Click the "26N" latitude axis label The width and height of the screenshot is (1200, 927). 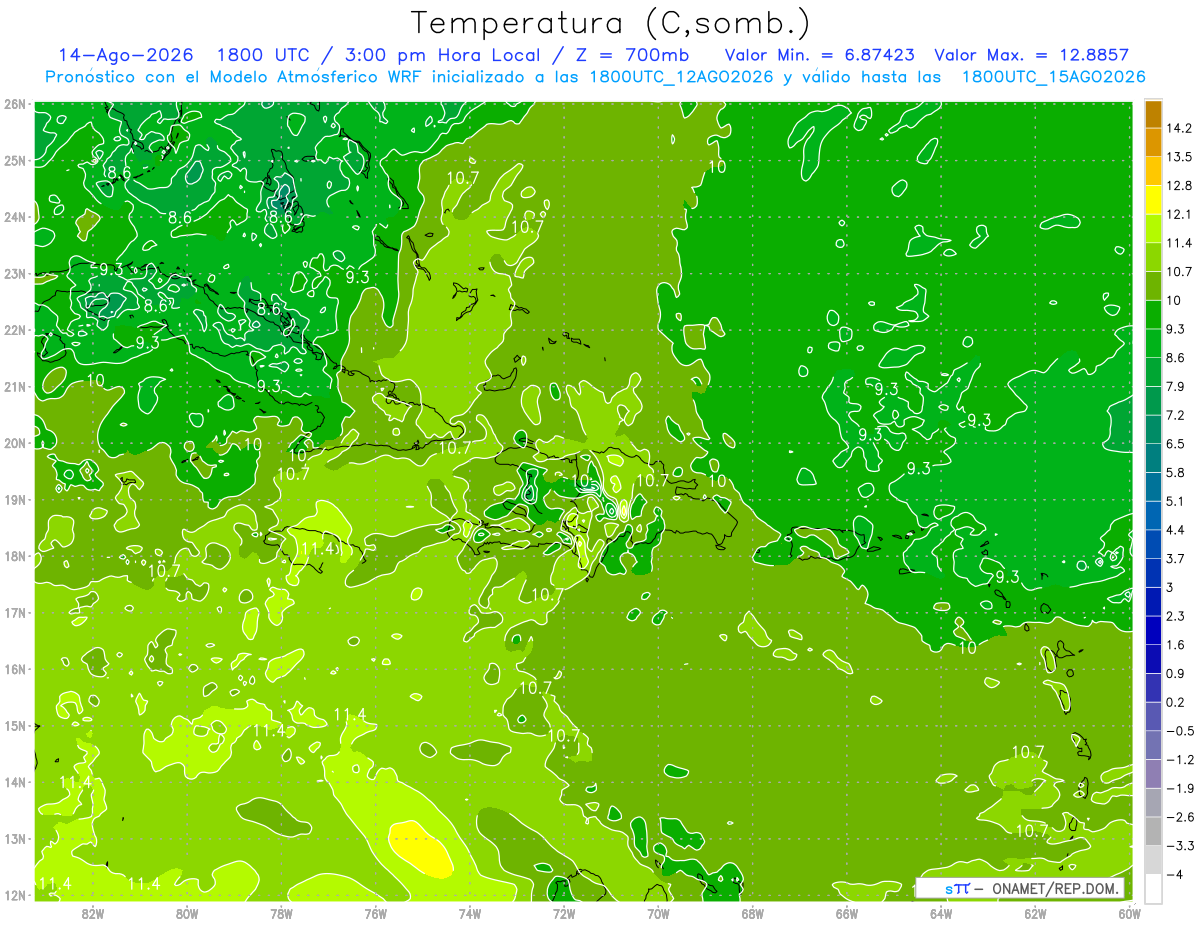(x=15, y=104)
